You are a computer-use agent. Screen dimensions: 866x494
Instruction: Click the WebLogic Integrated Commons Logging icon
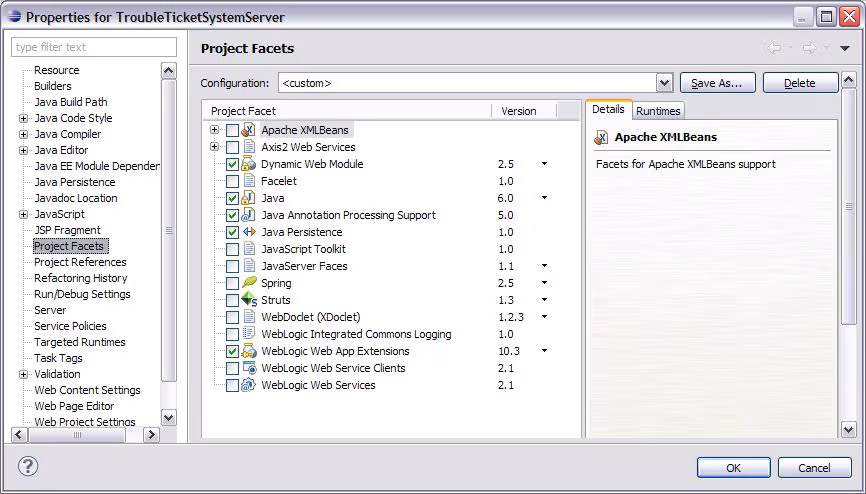pyautogui.click(x=249, y=333)
